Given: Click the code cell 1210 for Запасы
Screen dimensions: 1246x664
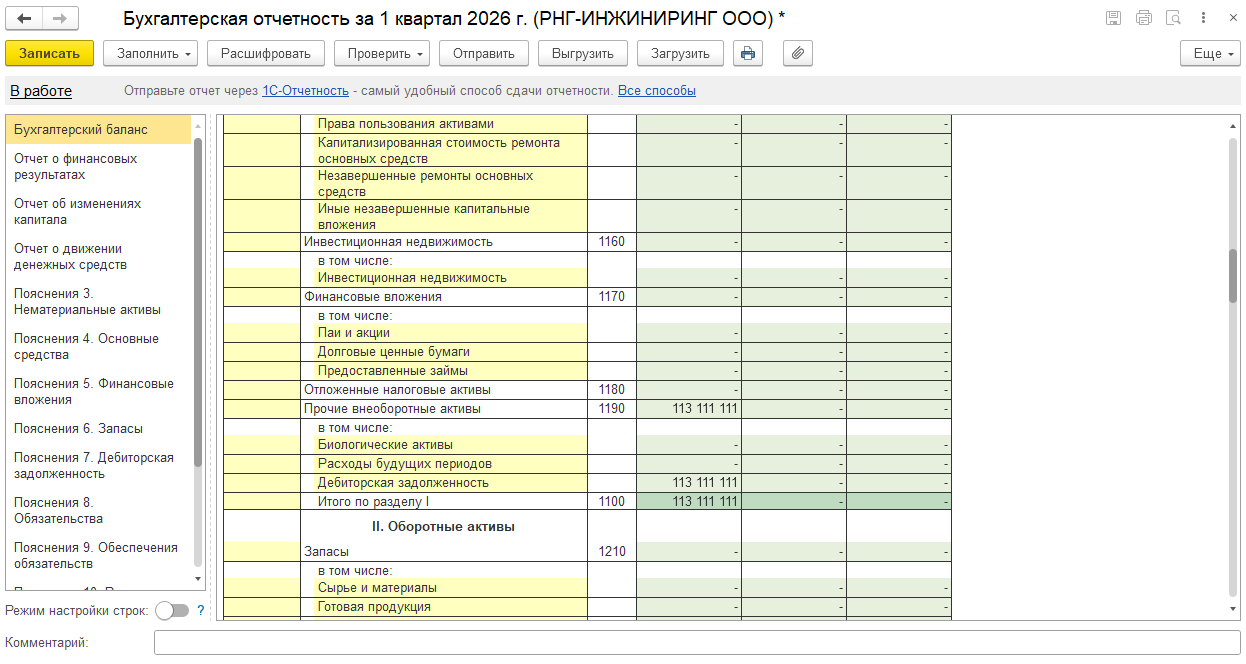Looking at the screenshot, I should point(612,551).
